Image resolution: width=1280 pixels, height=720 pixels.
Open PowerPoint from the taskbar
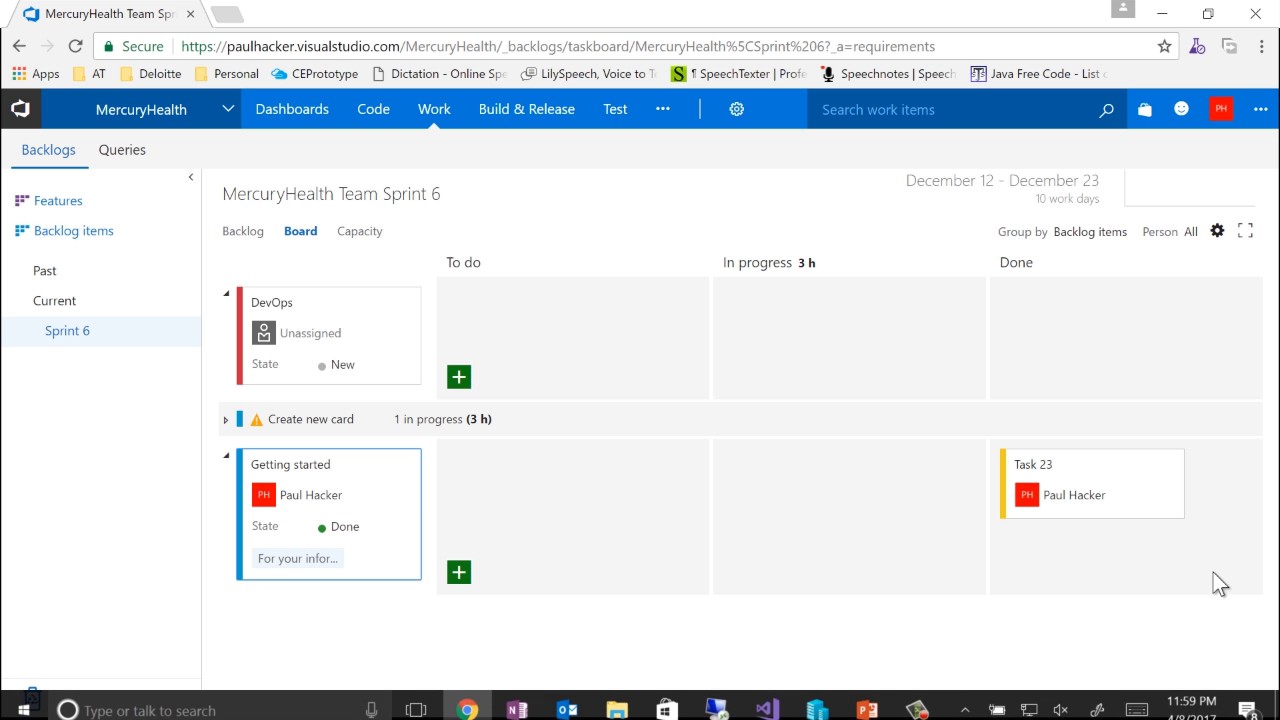point(867,710)
